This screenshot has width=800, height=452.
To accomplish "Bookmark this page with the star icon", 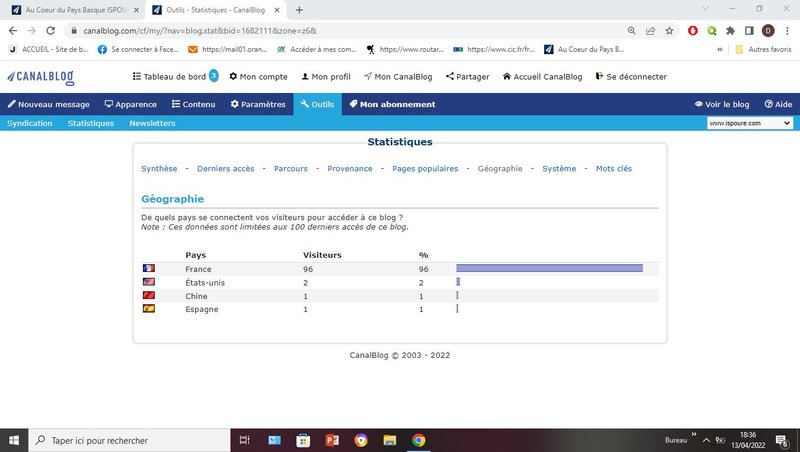I will point(669,31).
